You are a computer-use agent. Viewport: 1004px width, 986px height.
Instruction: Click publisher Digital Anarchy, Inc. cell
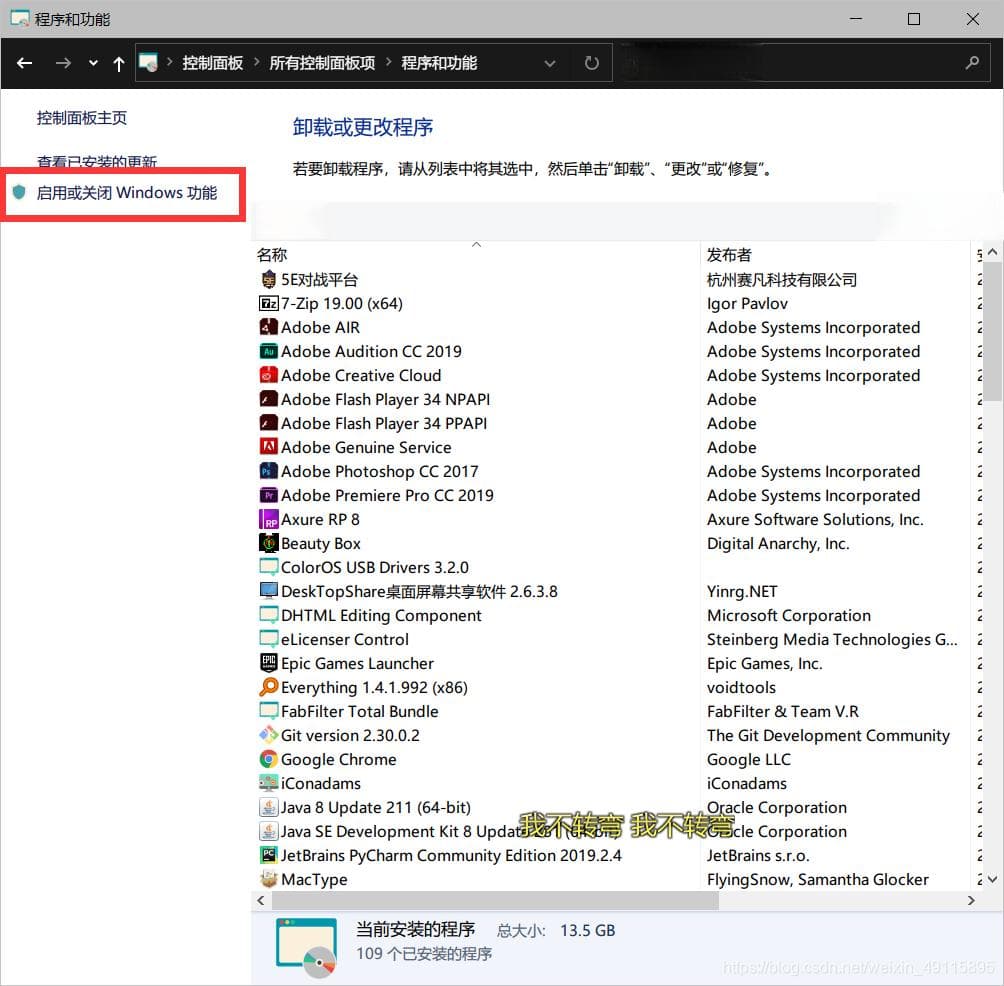(778, 544)
